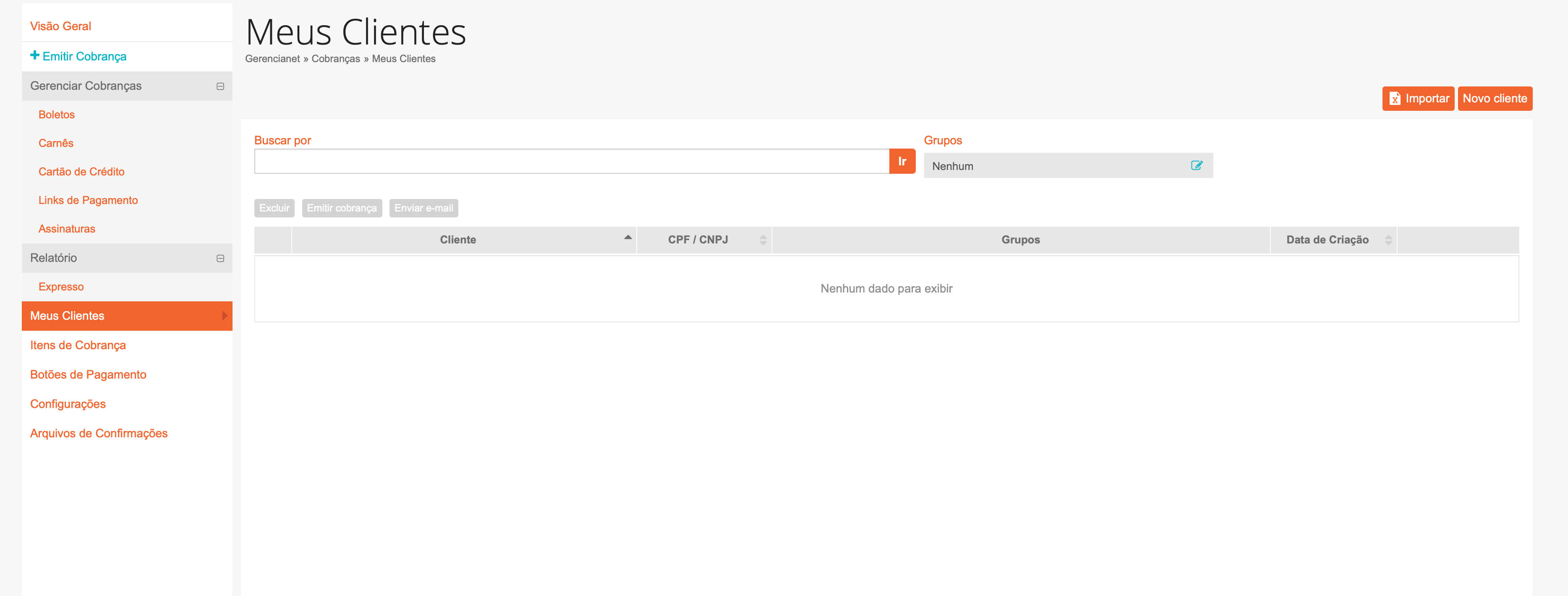Click the Cliente column header label
Image resolution: width=1568 pixels, height=596 pixels.
458,240
